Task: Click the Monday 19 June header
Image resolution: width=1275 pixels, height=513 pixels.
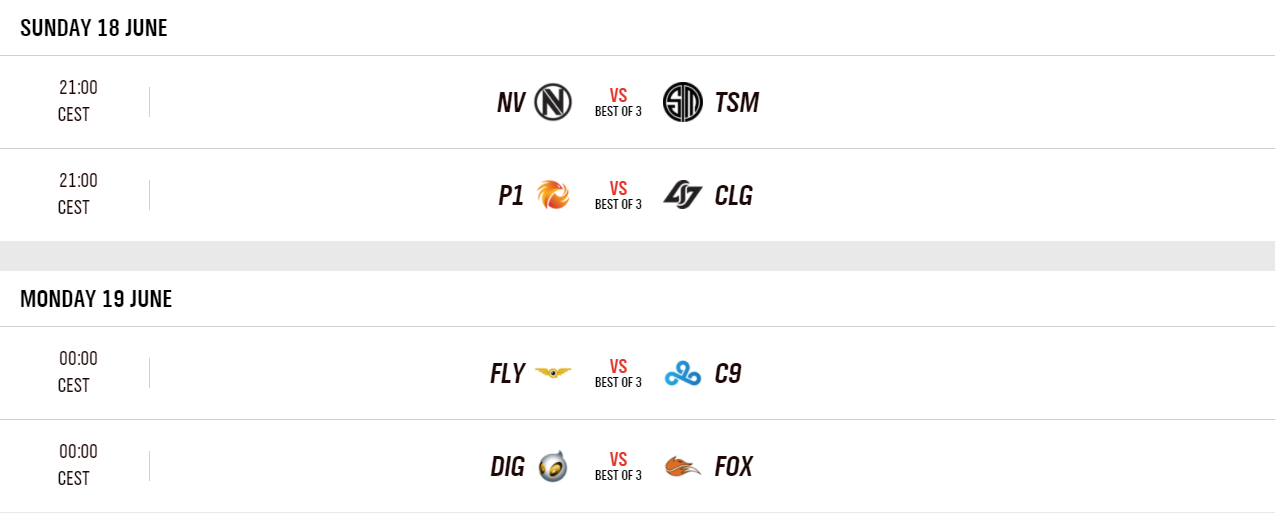Action: (96, 299)
